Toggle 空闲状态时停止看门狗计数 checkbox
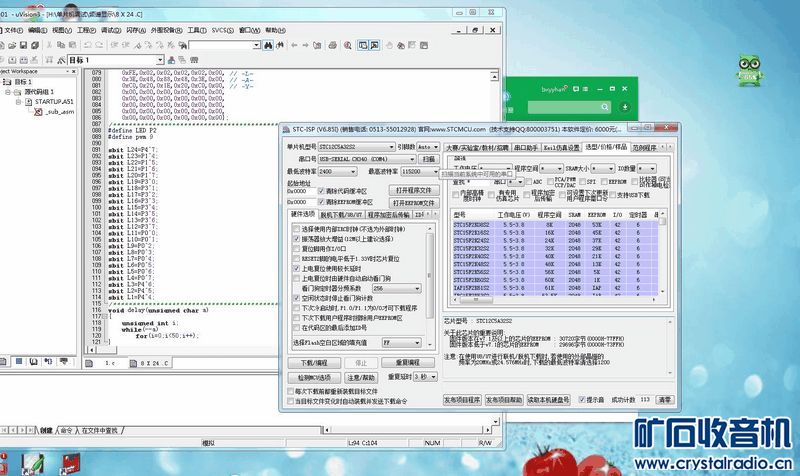 [x=296, y=298]
